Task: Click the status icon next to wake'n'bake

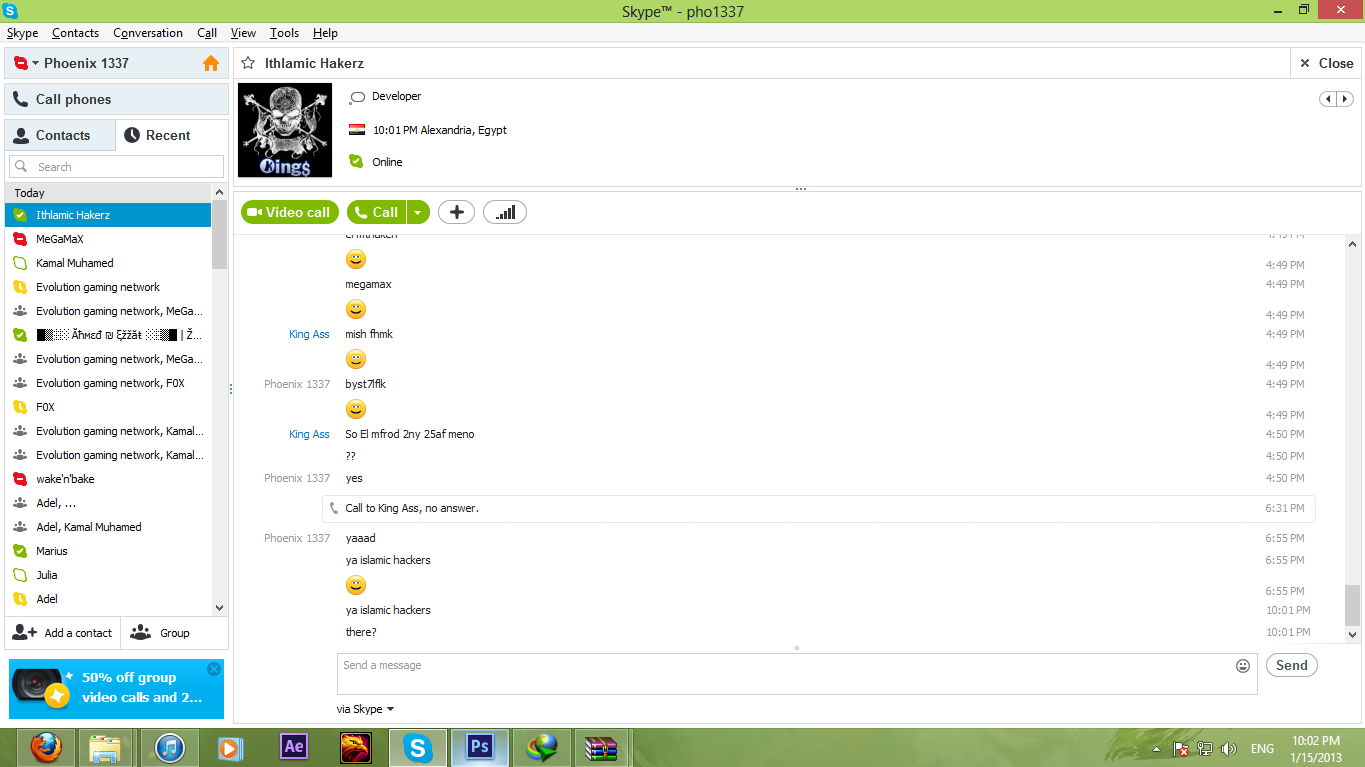Action: pos(19,479)
